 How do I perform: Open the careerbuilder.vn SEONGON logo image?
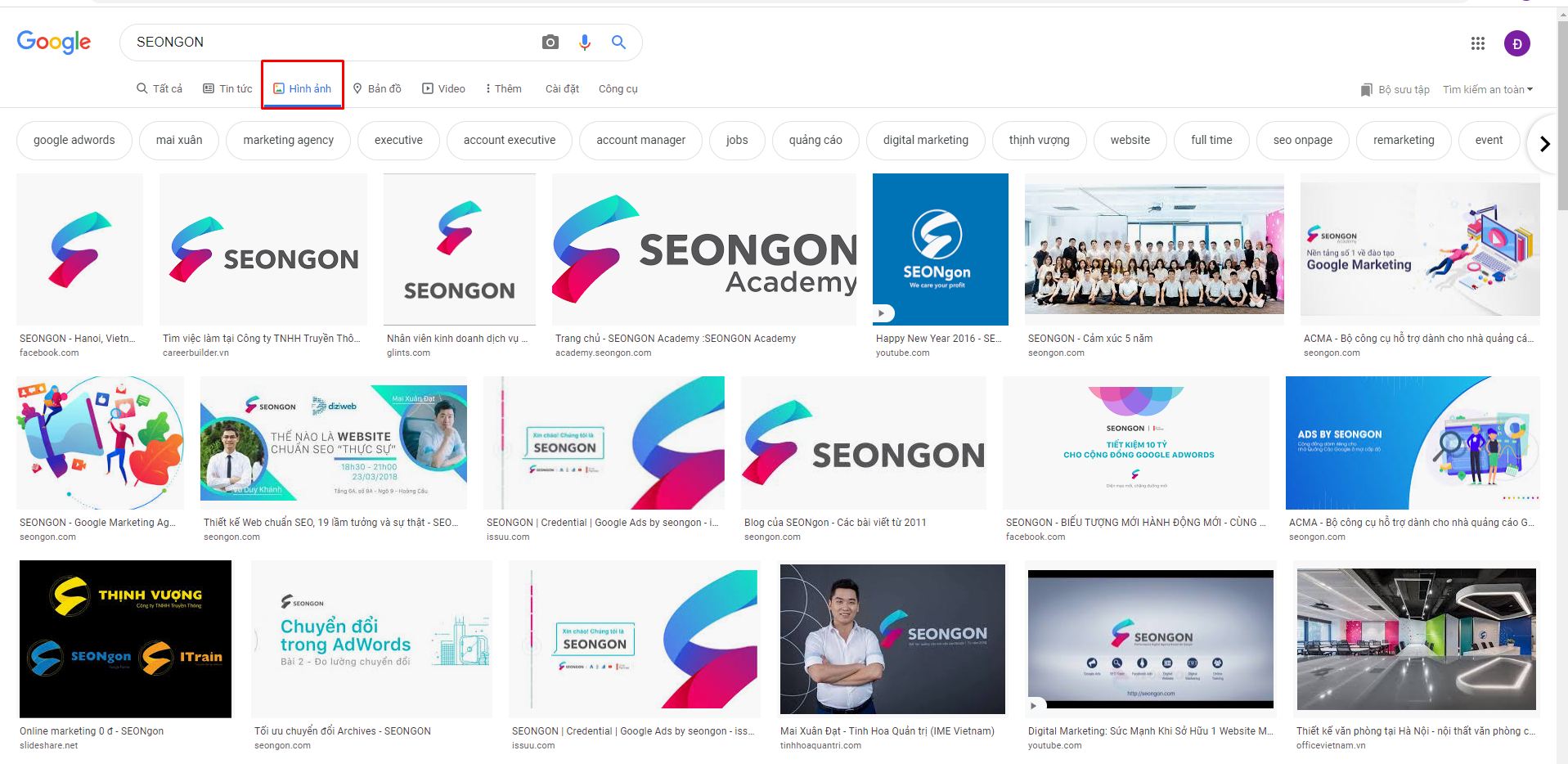263,249
